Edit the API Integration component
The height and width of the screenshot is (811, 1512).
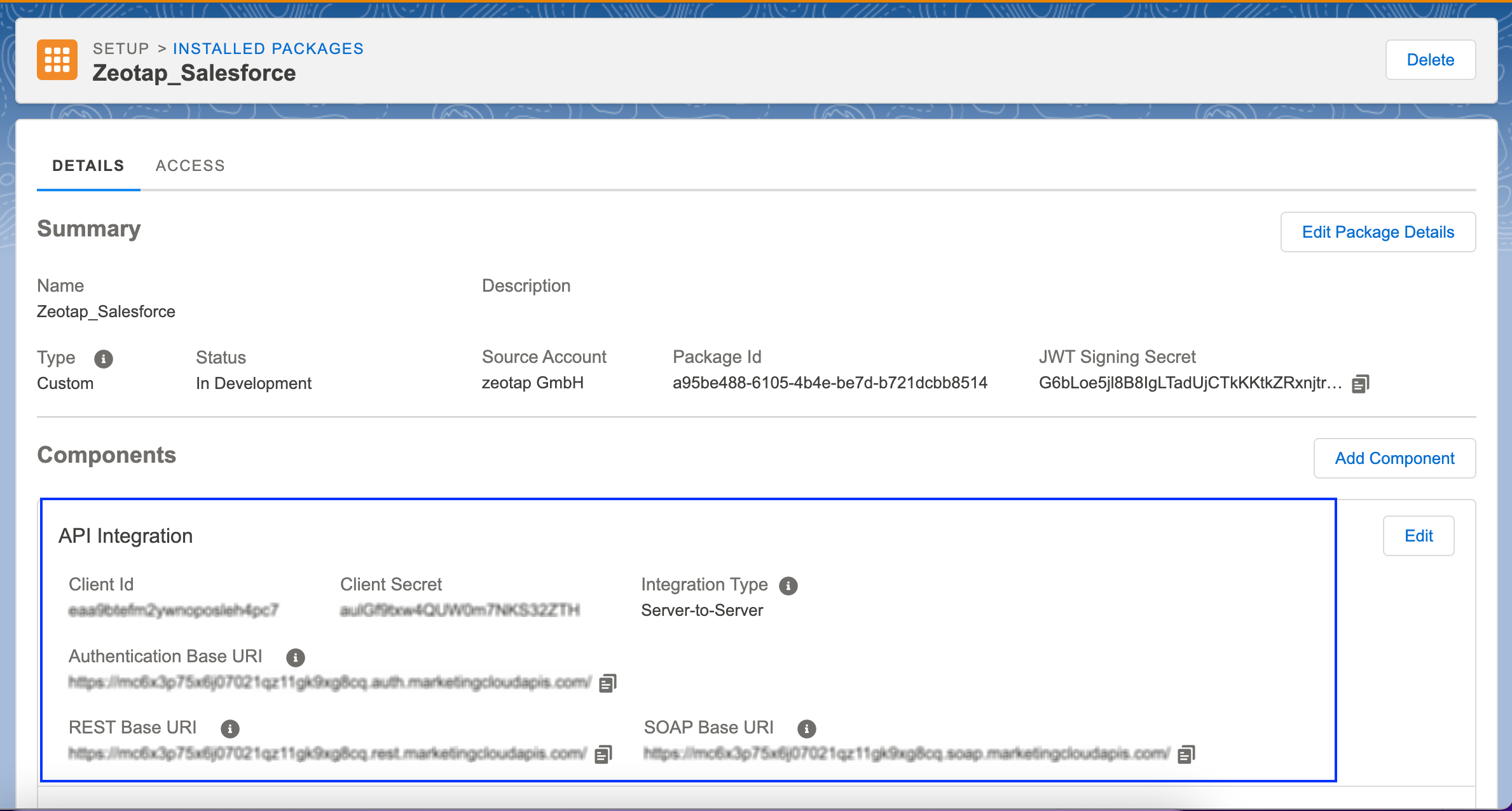[x=1418, y=536]
